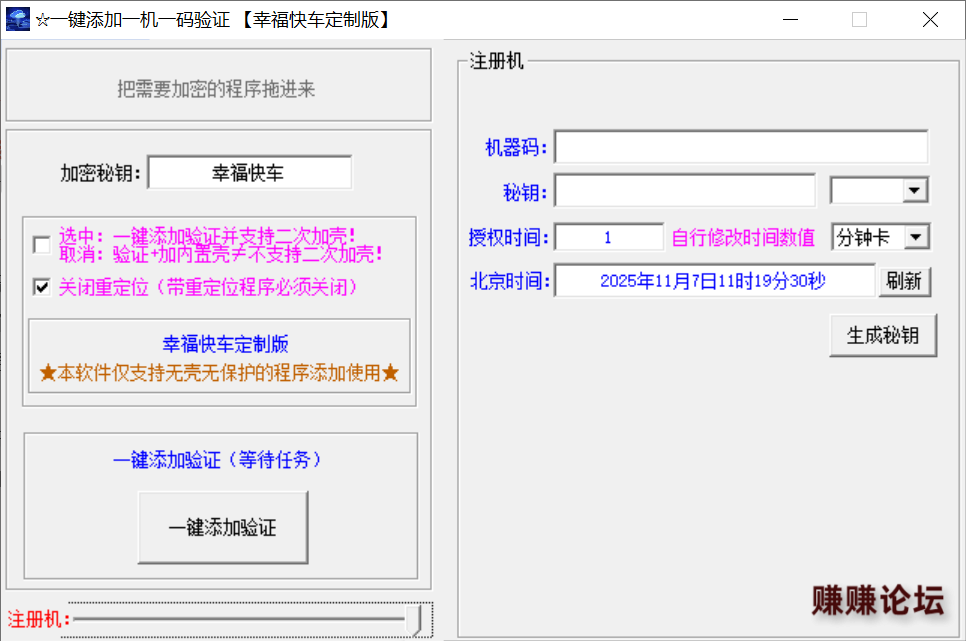Click the 赚赚论坛 watermark logo
This screenshot has height=641, width=966.
(877, 600)
